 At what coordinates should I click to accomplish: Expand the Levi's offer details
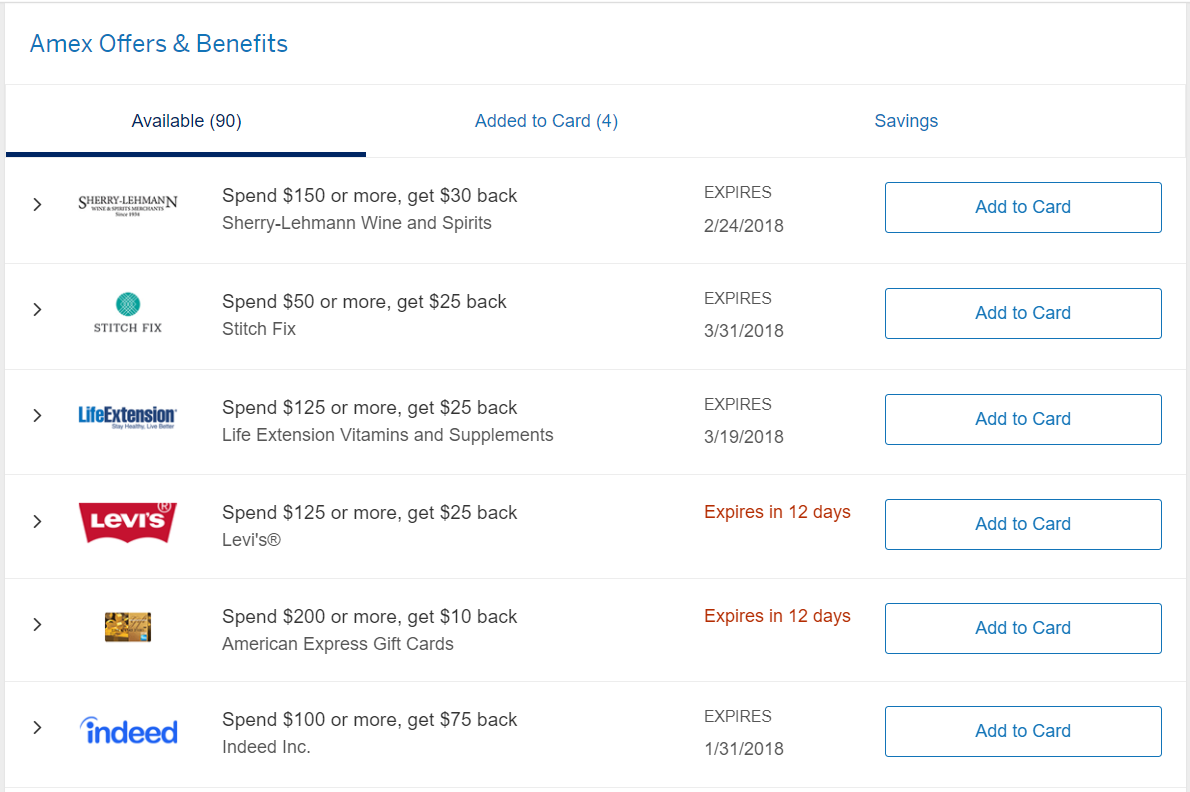[x=37, y=521]
